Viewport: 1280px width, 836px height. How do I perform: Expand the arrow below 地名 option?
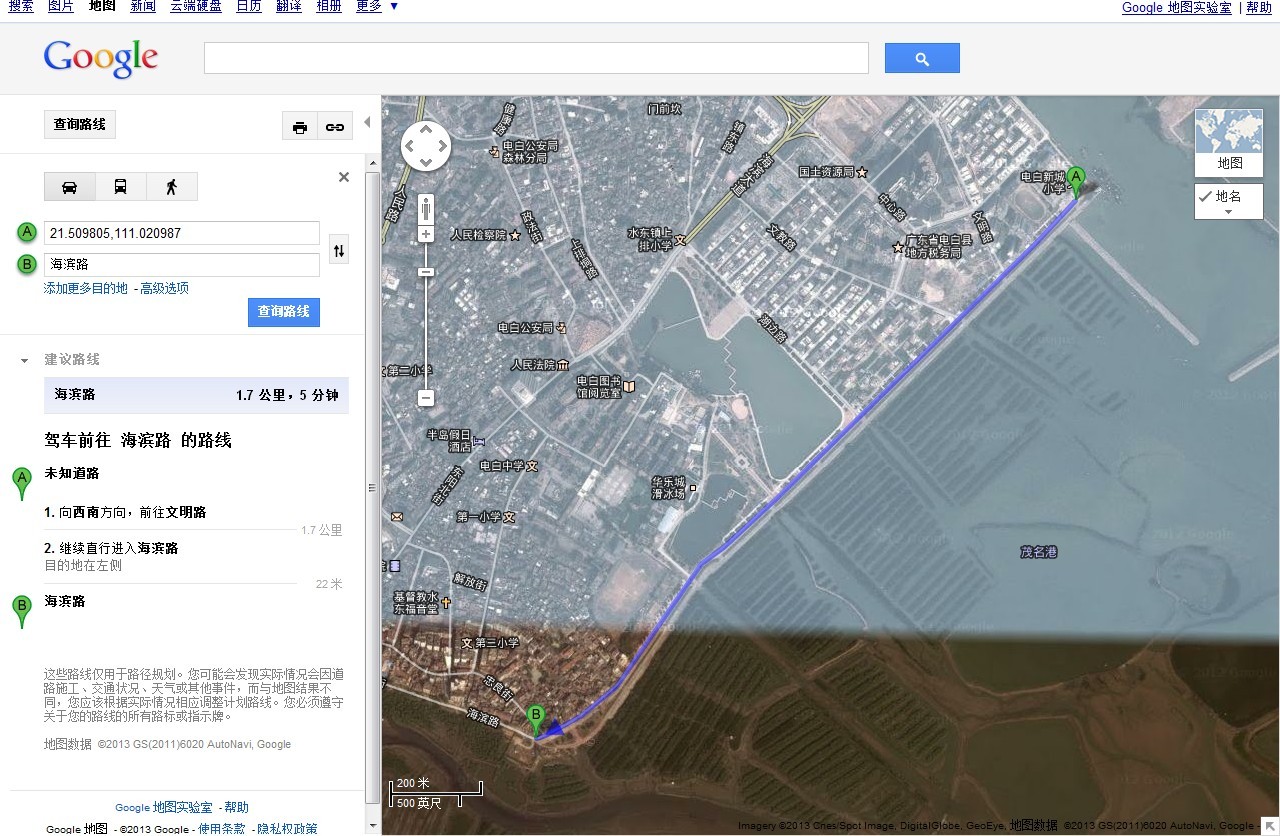(x=1228, y=212)
